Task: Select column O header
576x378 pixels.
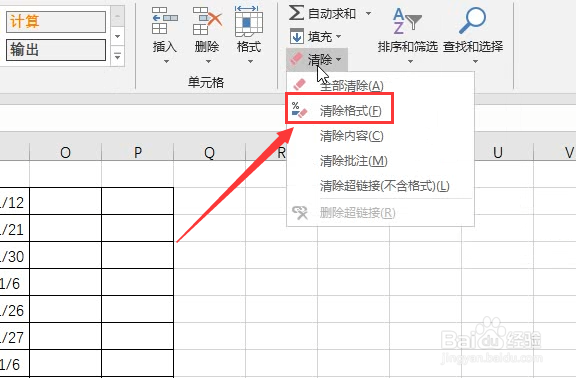Action: tap(65, 152)
